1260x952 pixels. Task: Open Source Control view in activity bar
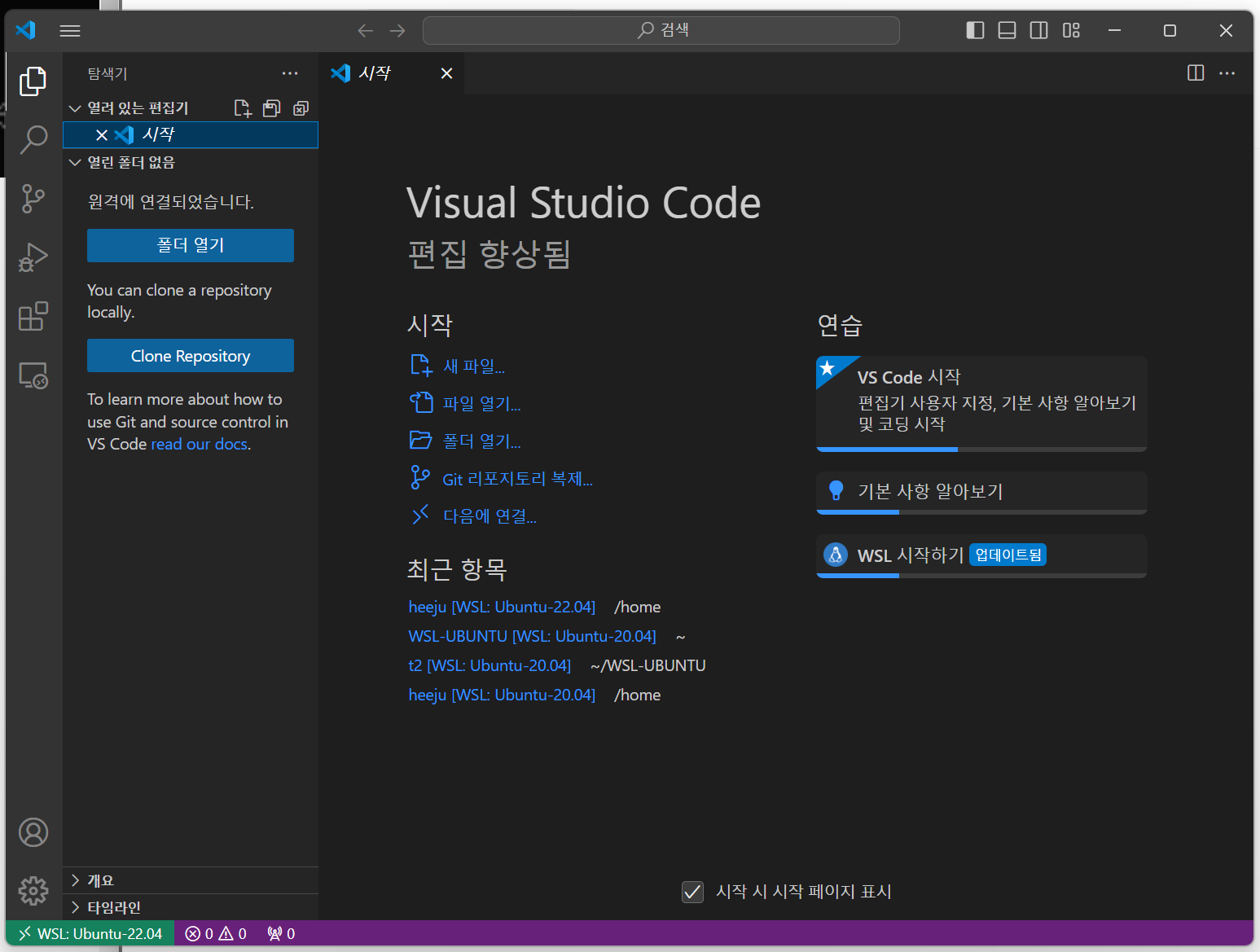[x=33, y=199]
